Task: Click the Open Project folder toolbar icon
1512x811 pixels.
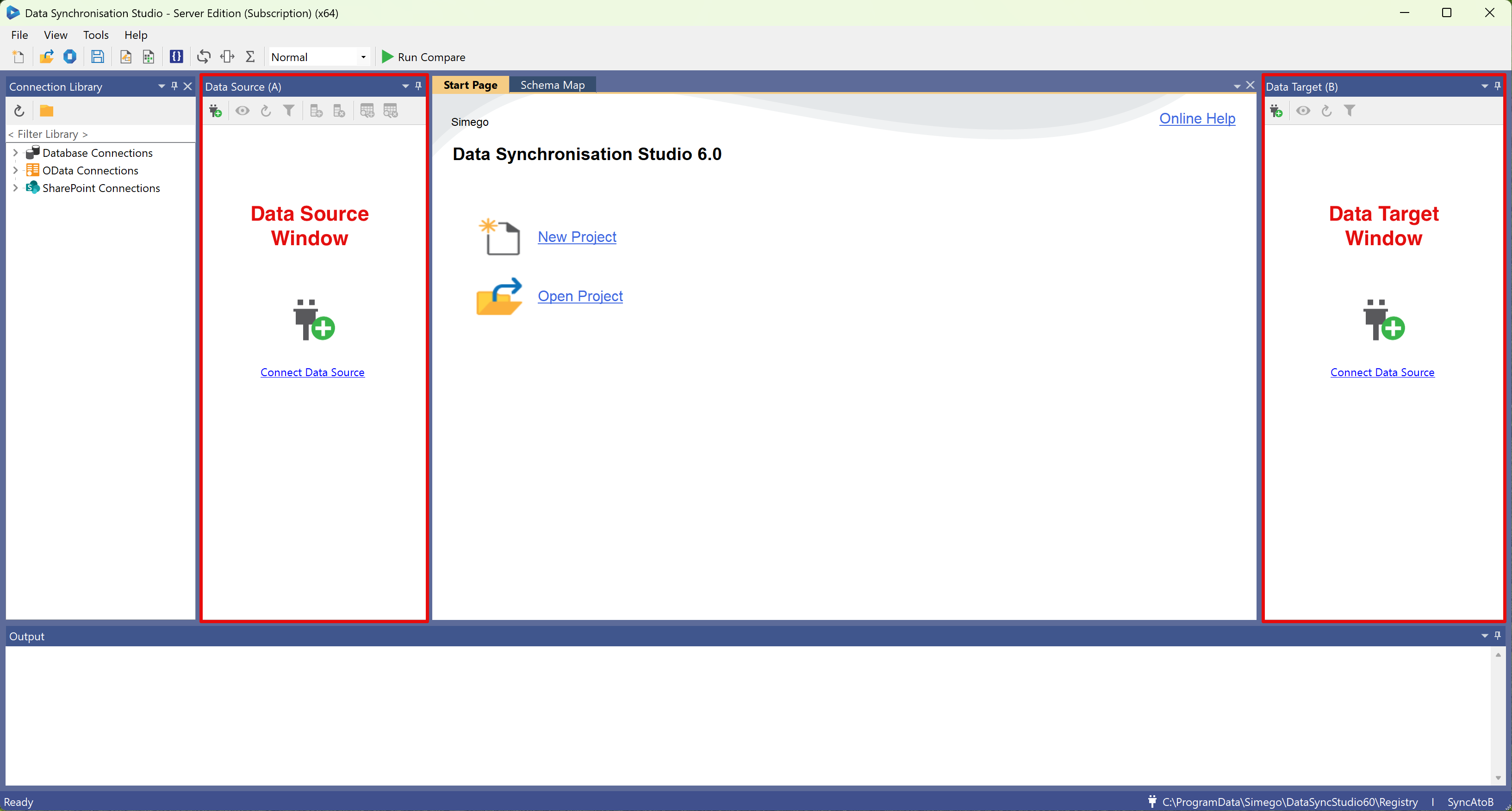Action: pos(46,57)
